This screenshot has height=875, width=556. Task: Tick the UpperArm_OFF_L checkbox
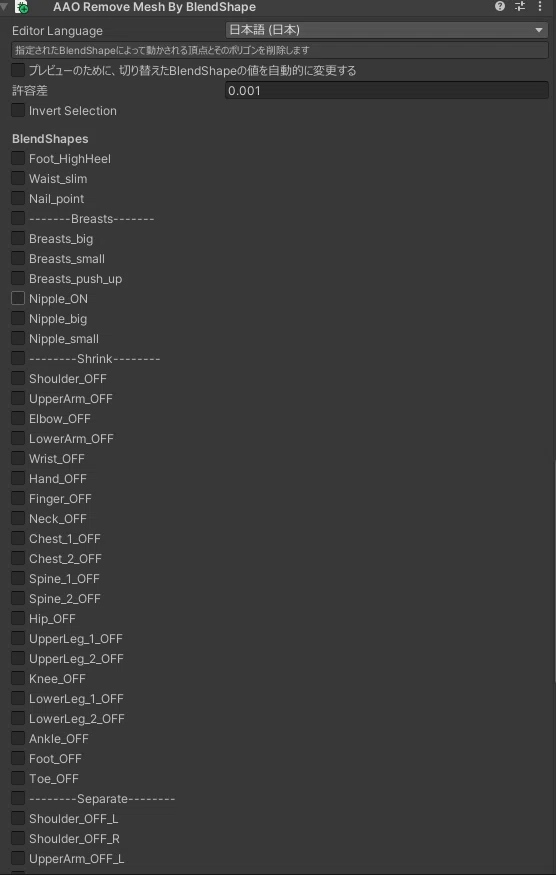pos(18,858)
